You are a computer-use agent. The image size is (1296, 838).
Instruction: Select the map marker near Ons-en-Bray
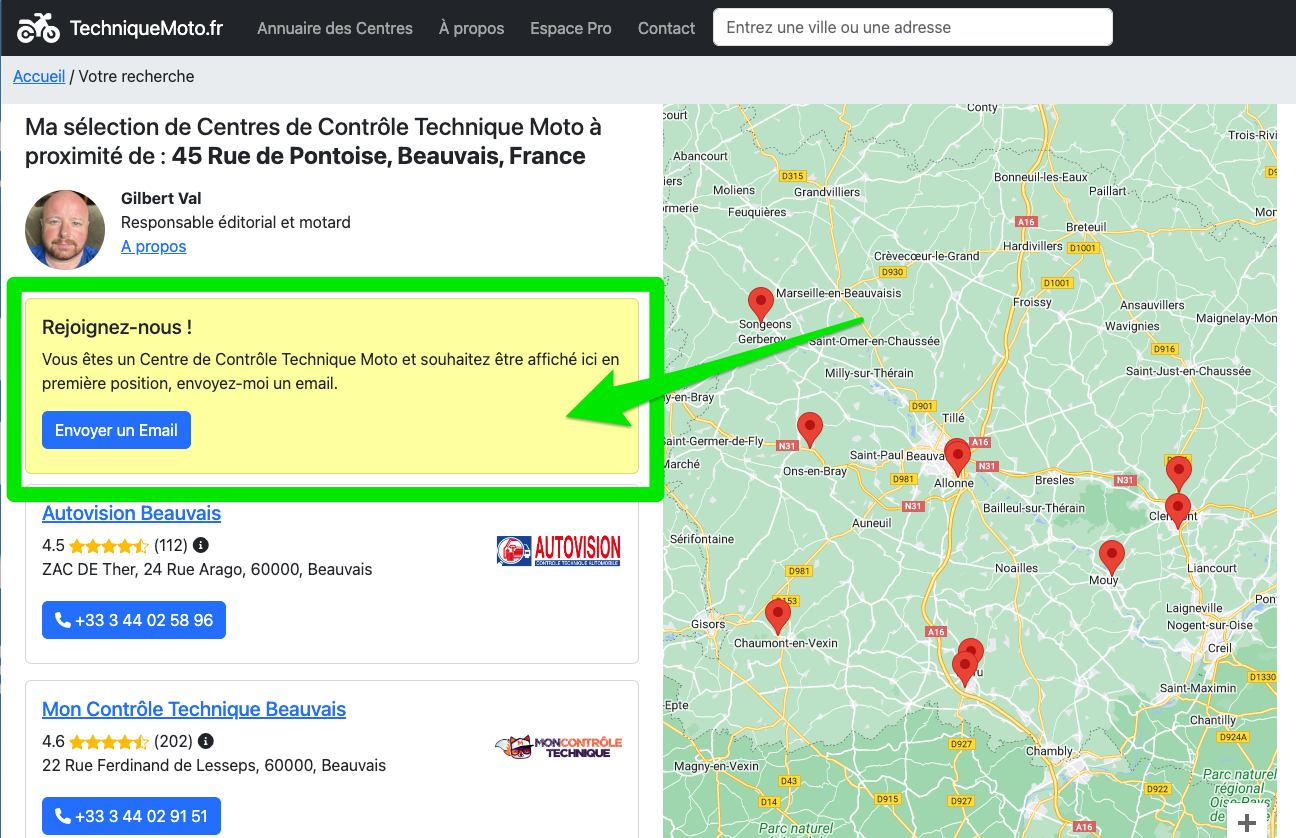809,429
